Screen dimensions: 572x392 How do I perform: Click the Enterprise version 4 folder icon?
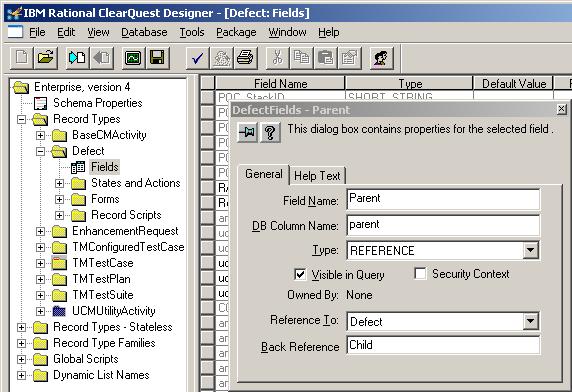pos(21,87)
